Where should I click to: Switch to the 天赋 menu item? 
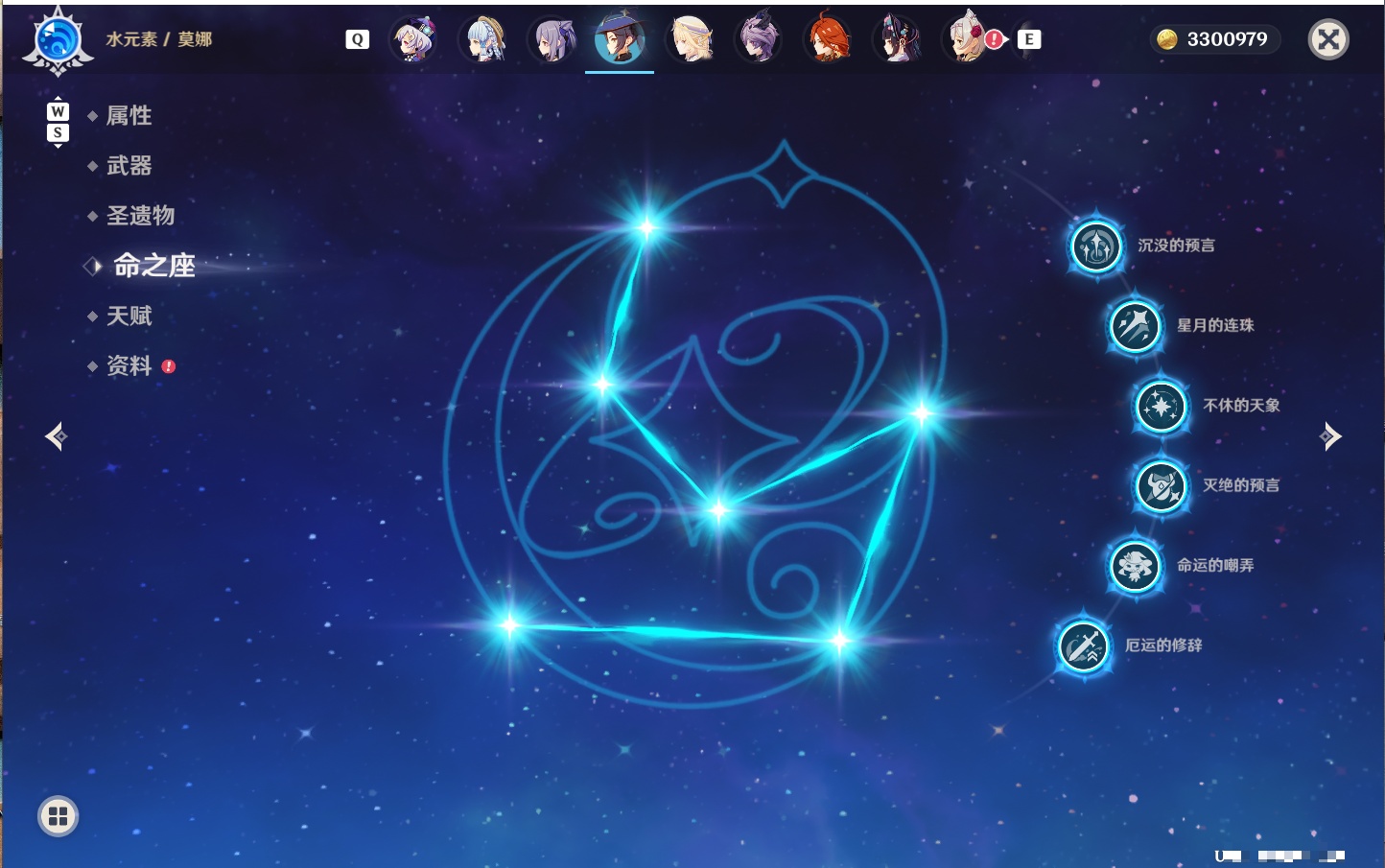point(129,316)
